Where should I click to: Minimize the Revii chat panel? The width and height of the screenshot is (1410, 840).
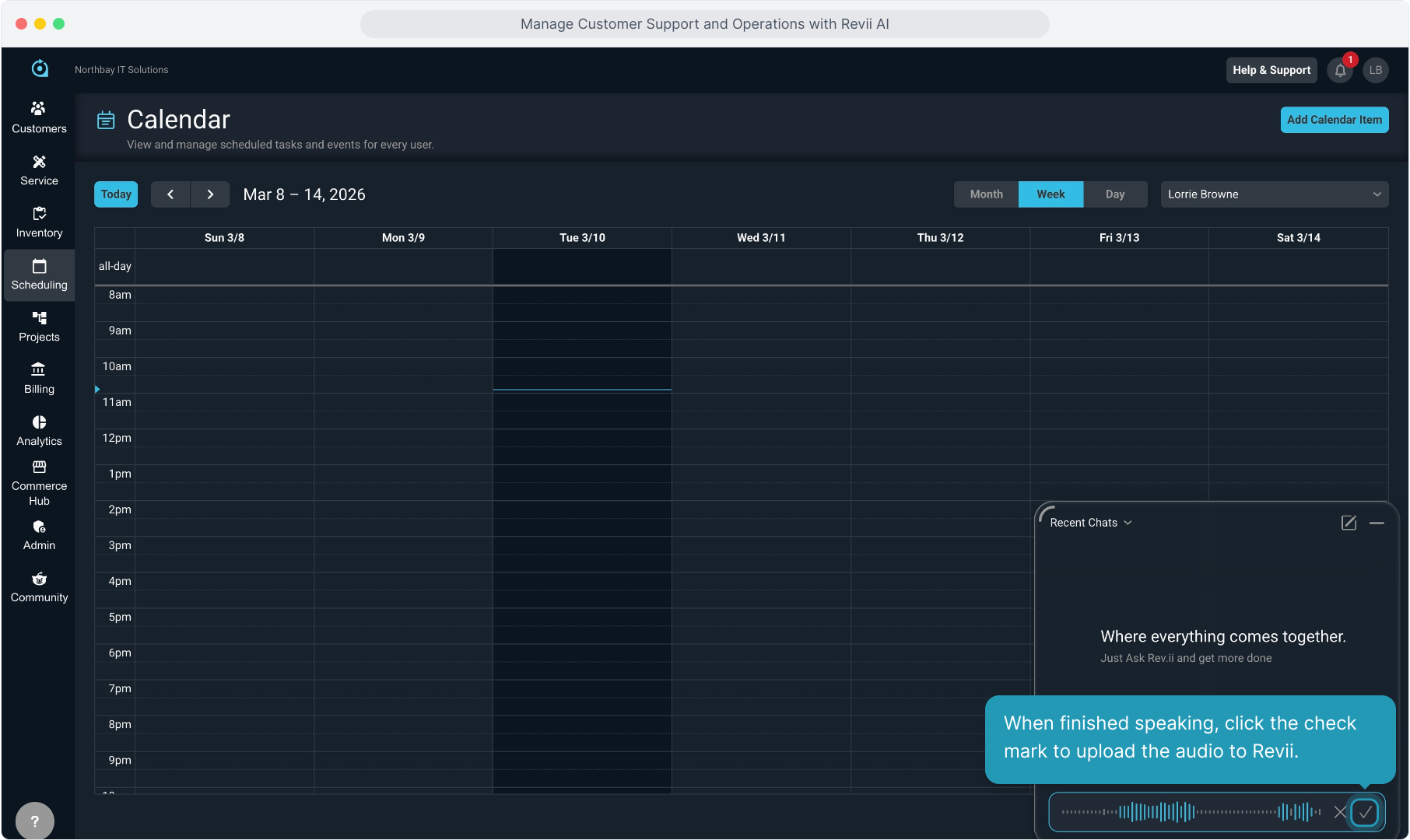click(1377, 523)
